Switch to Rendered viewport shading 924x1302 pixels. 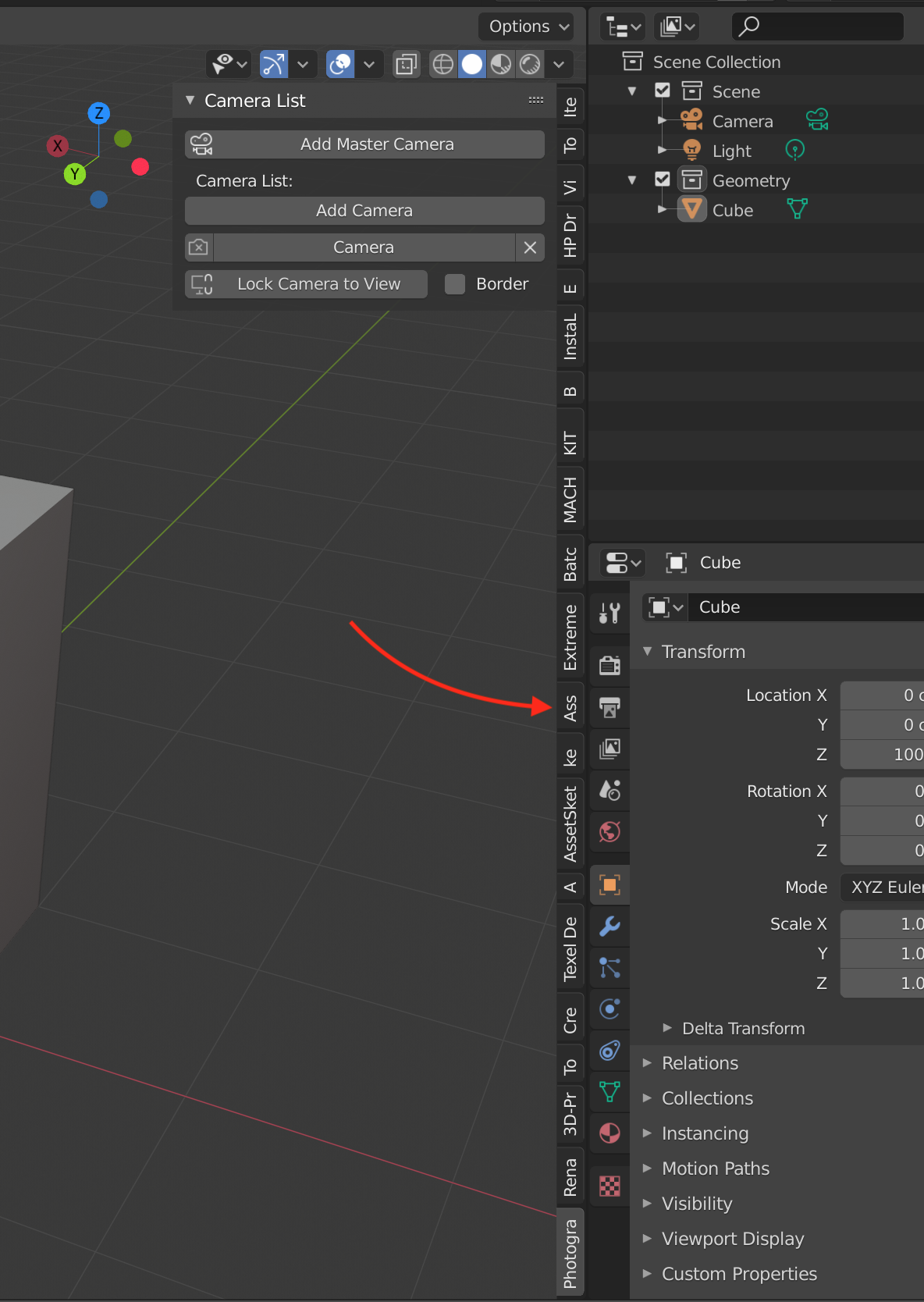click(530, 64)
